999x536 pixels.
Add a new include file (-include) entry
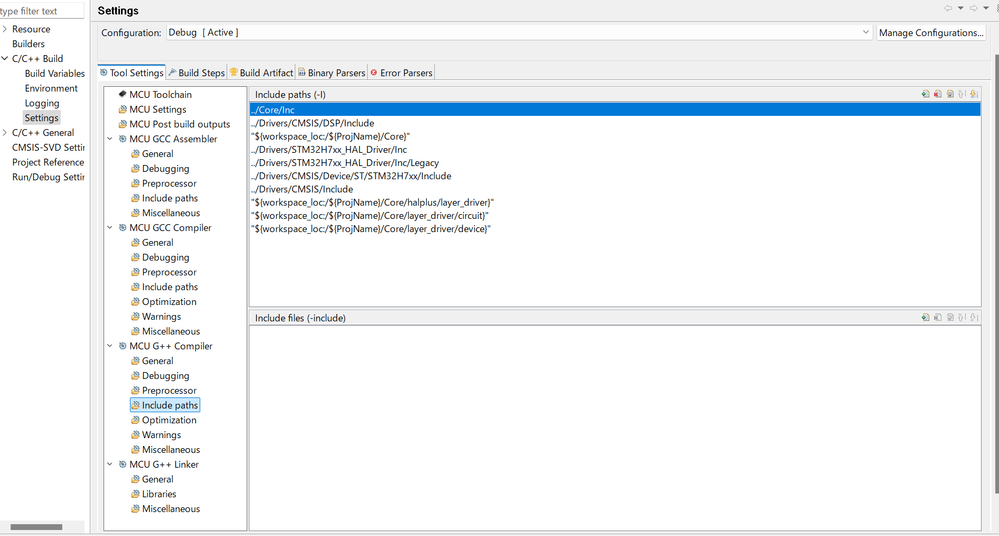click(x=925, y=317)
